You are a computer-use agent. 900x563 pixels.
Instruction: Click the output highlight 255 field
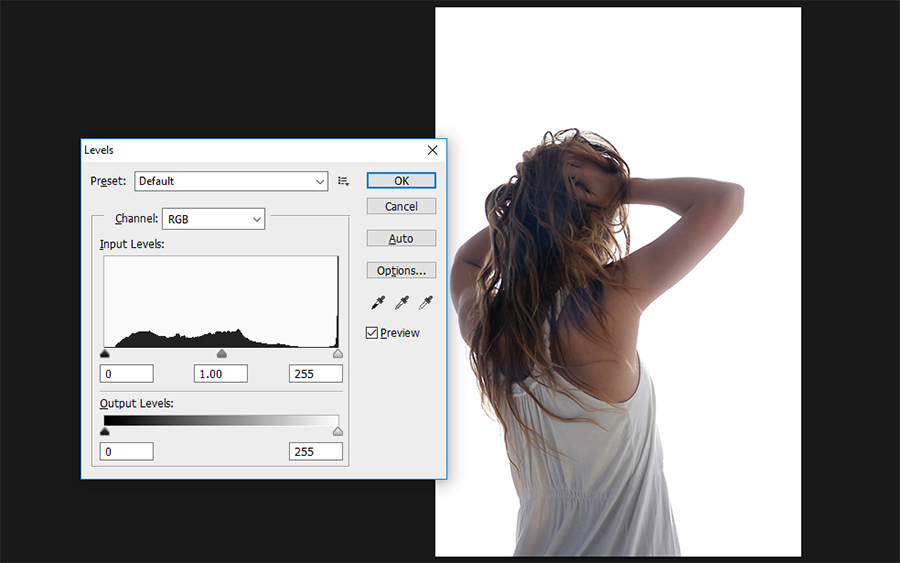point(316,452)
